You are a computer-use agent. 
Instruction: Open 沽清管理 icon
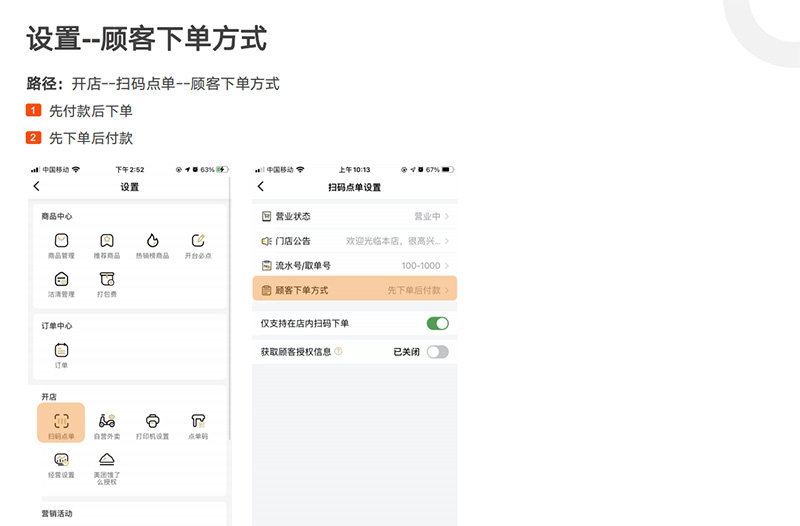coord(62,279)
